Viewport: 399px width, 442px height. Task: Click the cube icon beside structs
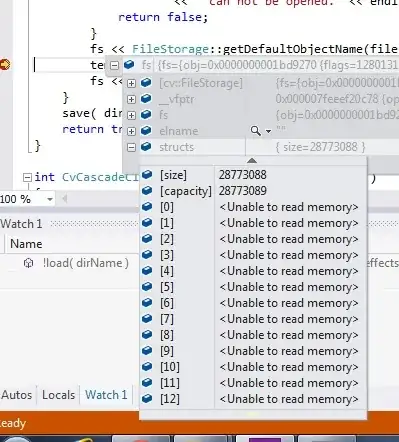coord(146,146)
